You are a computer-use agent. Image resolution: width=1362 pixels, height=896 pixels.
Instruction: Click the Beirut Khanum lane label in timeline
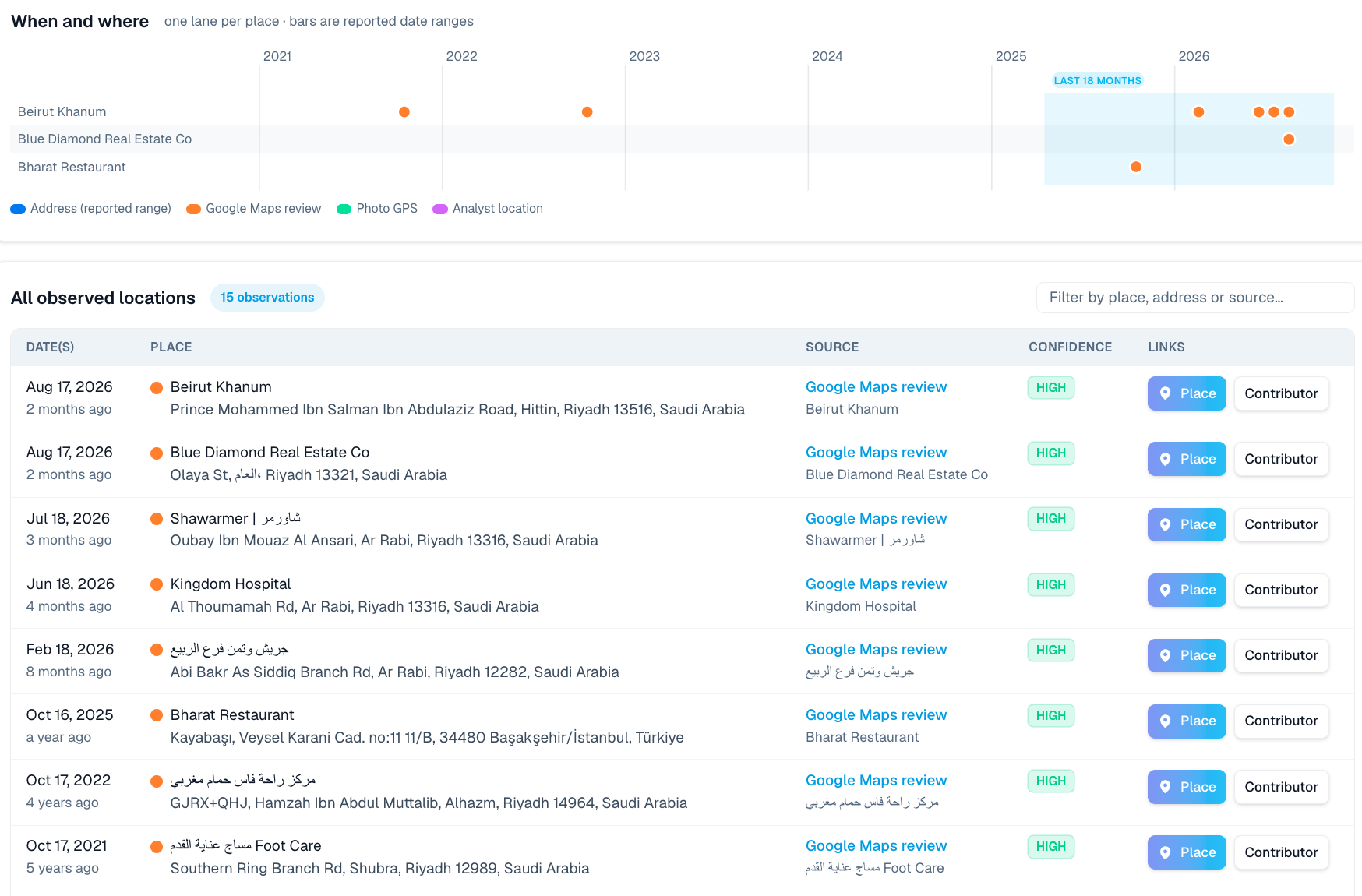point(62,112)
